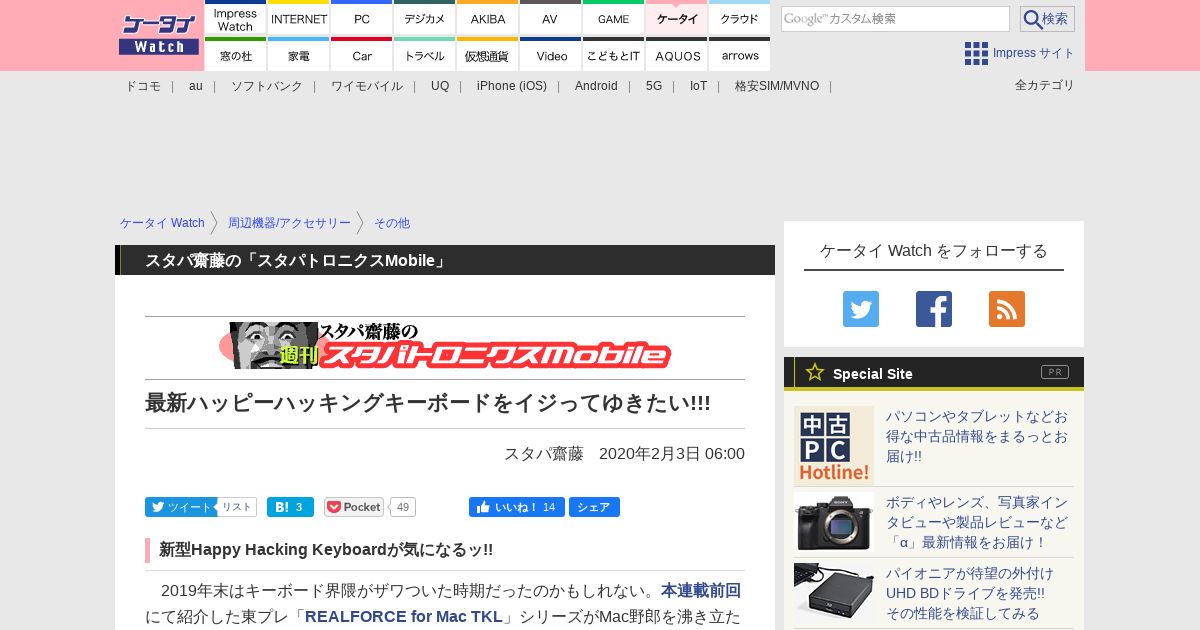This screenshot has width=1200, height=630.
Task: Open the AQUOS tab
Action: coord(676,54)
